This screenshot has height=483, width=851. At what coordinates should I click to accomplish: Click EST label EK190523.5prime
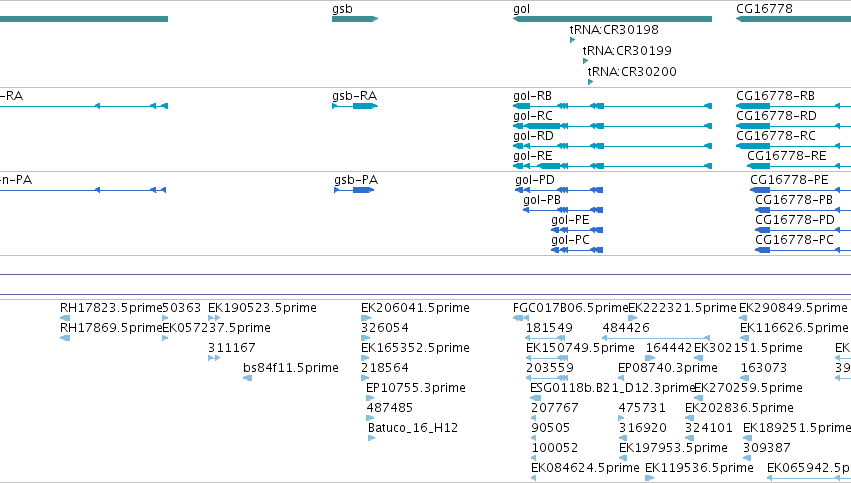[262, 308]
